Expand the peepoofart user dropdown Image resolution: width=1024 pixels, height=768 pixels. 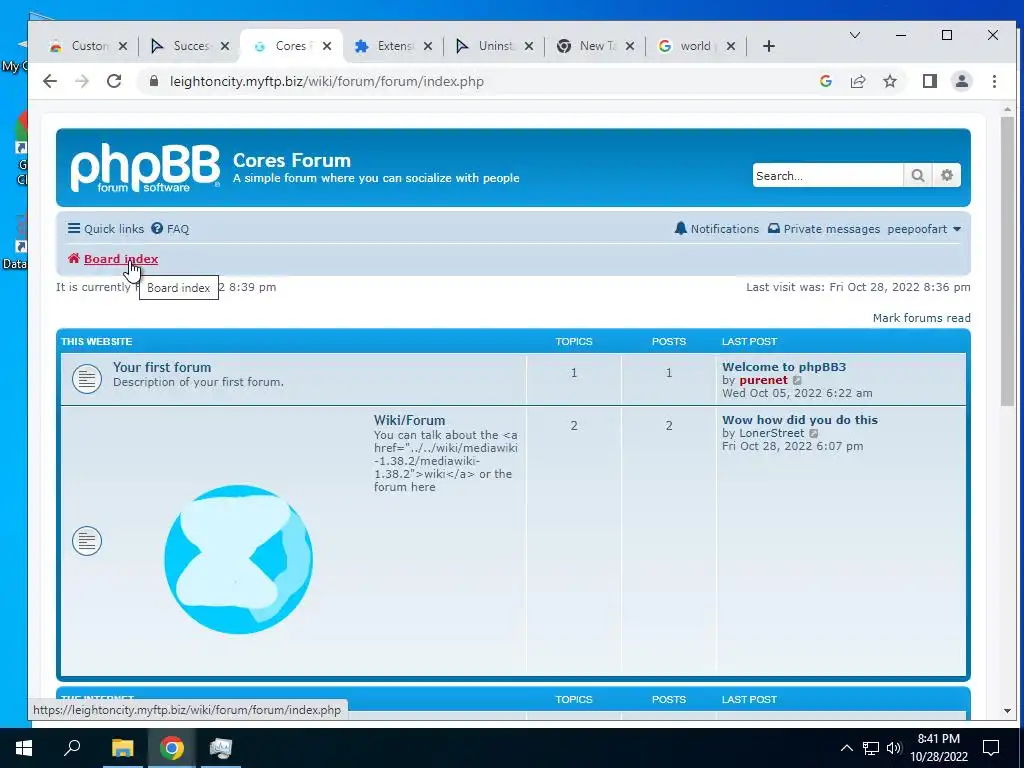(924, 229)
